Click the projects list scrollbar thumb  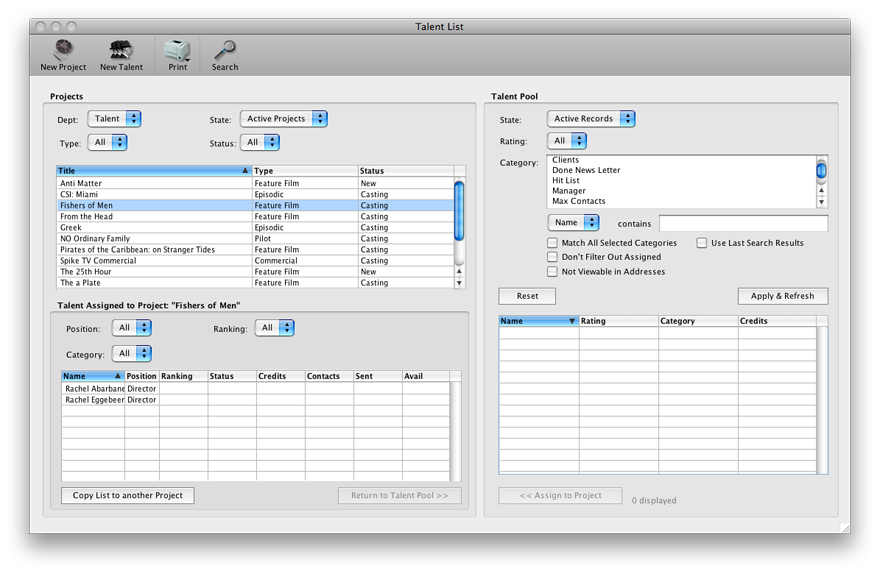[x=459, y=211]
